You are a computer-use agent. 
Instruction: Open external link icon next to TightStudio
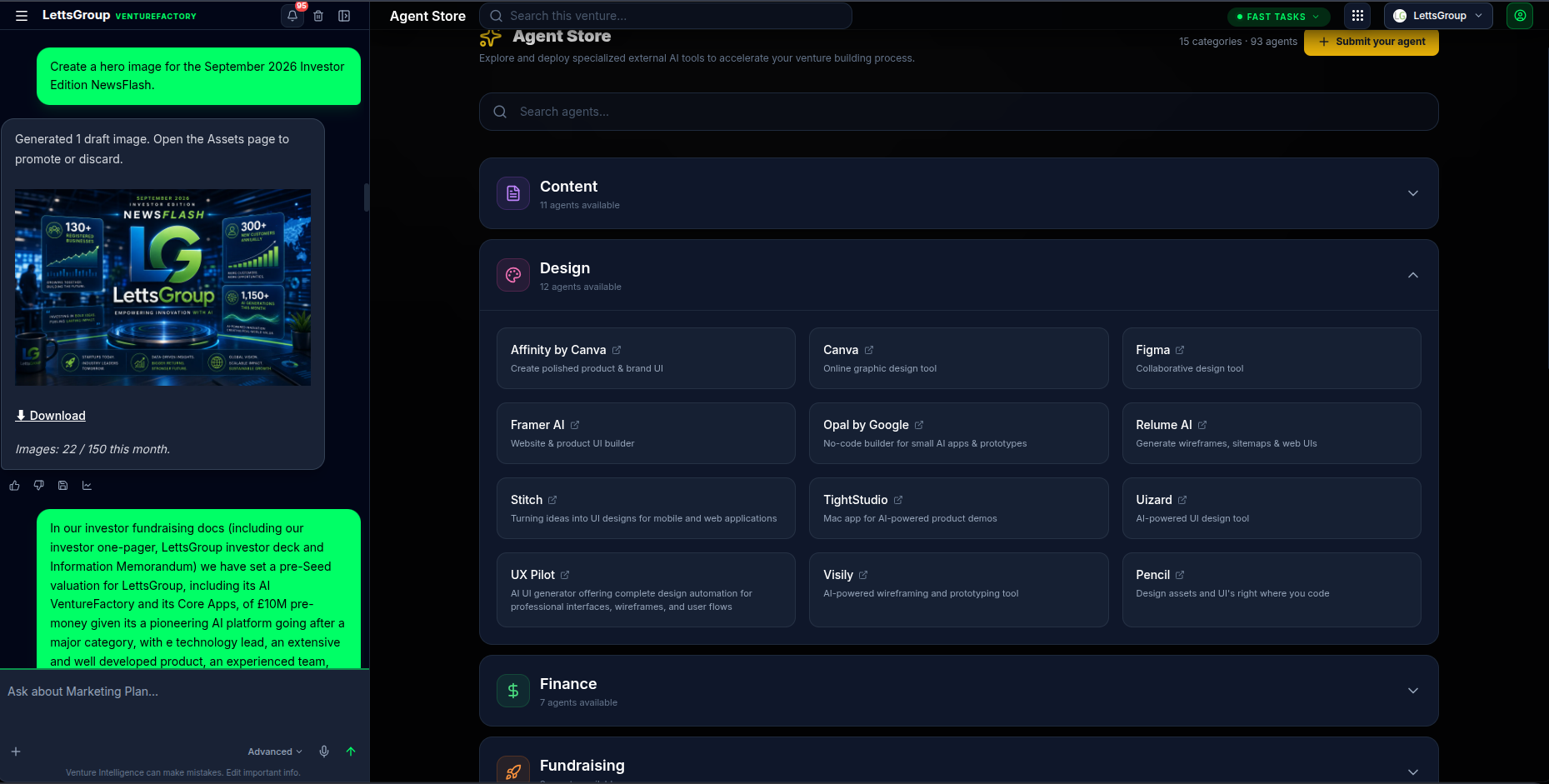pos(898,500)
